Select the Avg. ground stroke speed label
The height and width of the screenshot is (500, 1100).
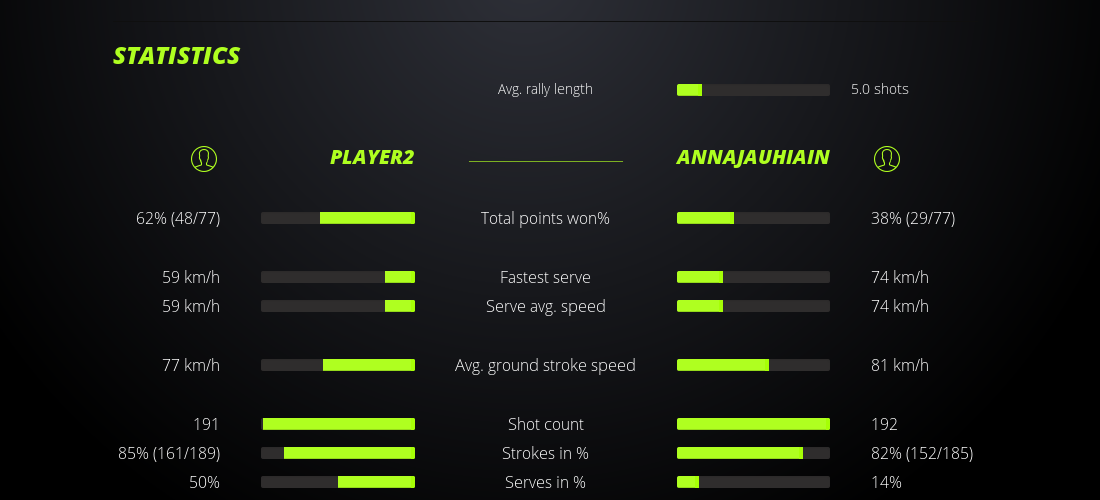point(545,365)
